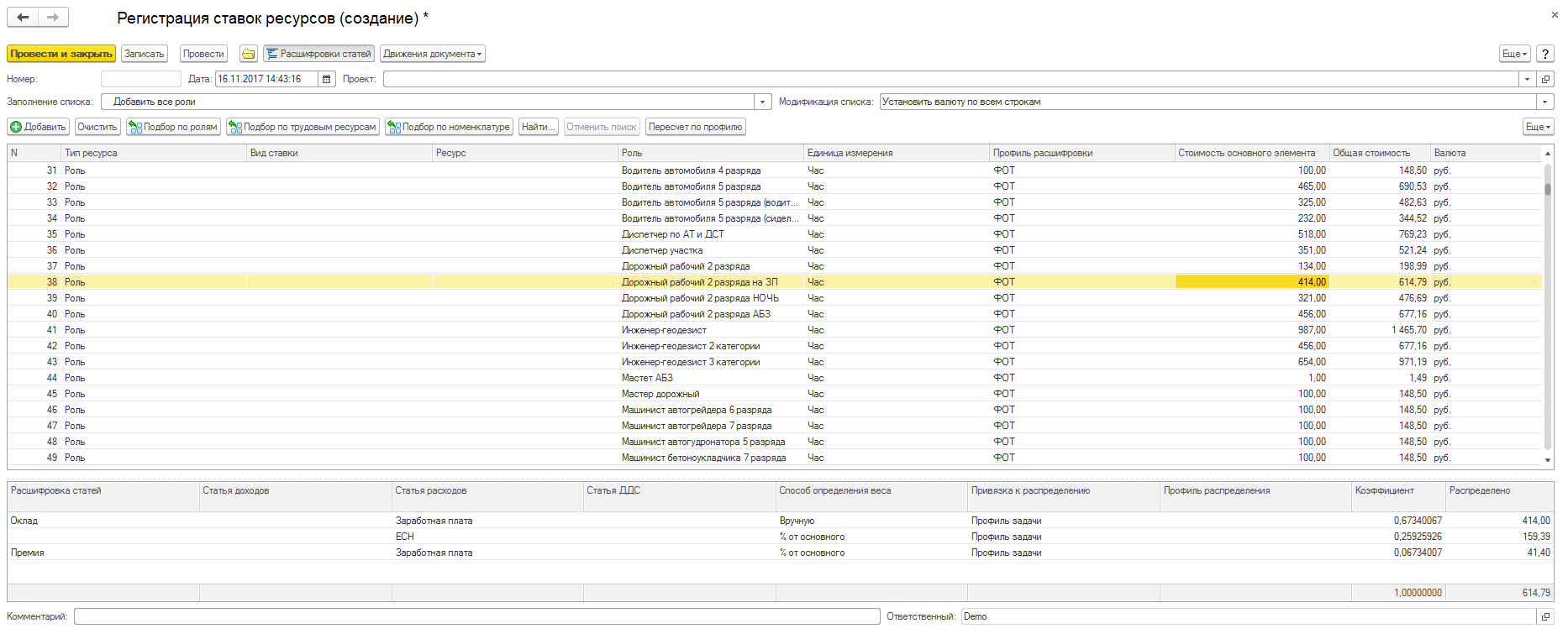Select 'Дорожный рабочий 2 разряда НОЧЬ'

tap(775, 298)
